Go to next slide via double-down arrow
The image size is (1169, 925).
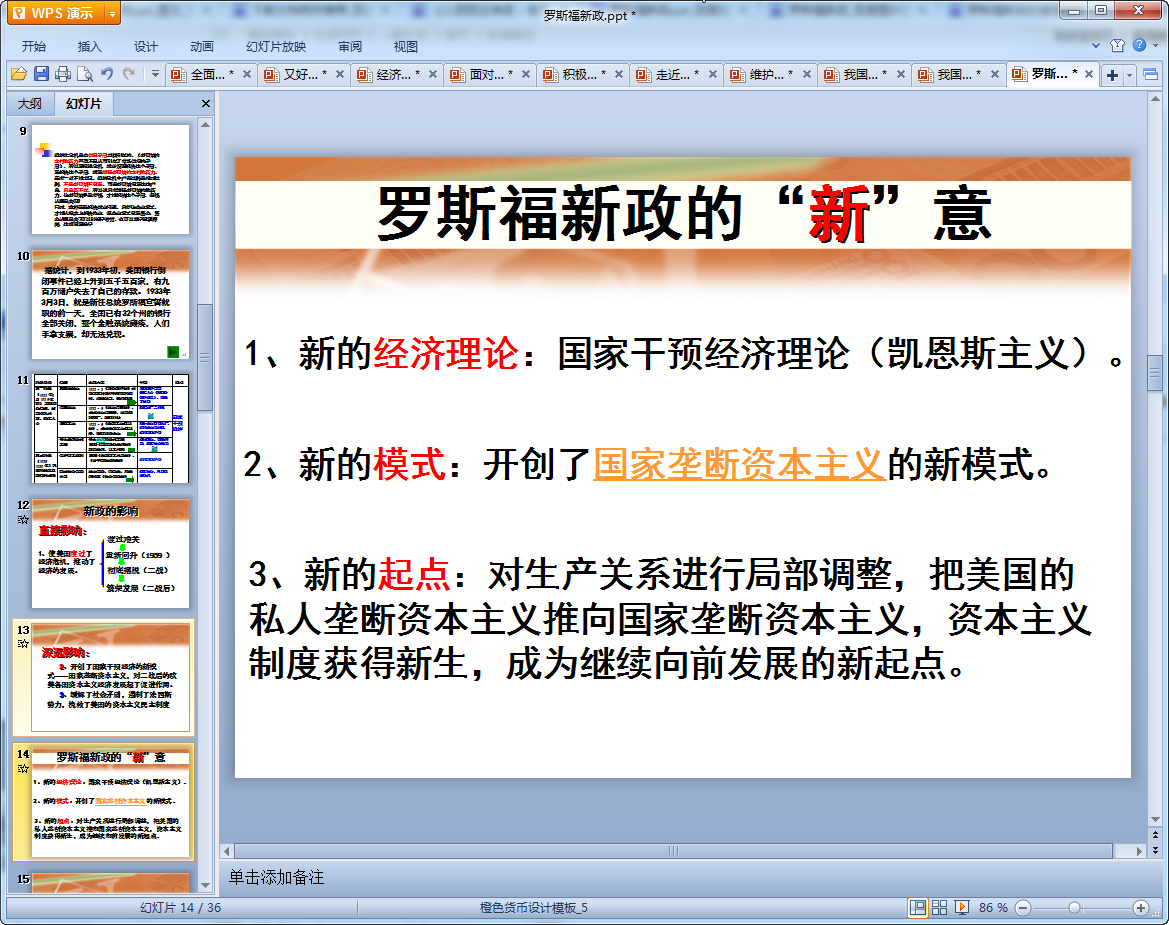1156,850
